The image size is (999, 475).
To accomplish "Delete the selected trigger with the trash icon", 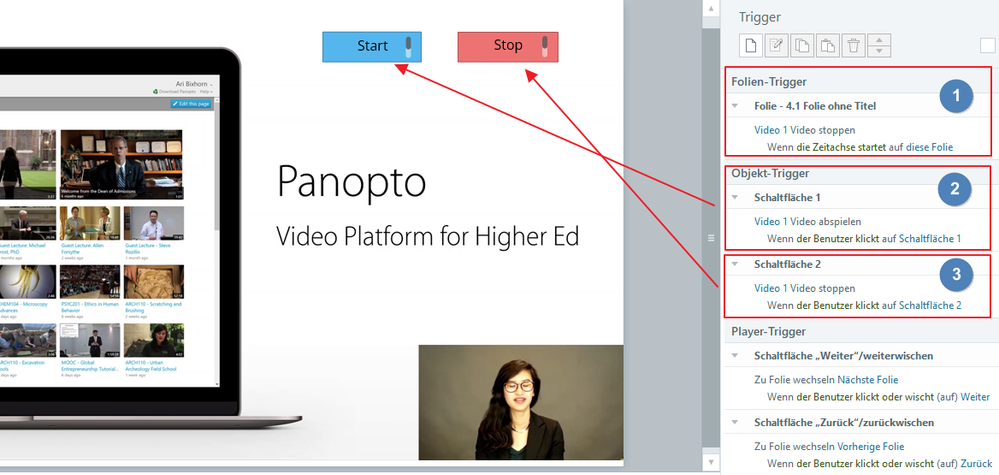I will coord(854,46).
